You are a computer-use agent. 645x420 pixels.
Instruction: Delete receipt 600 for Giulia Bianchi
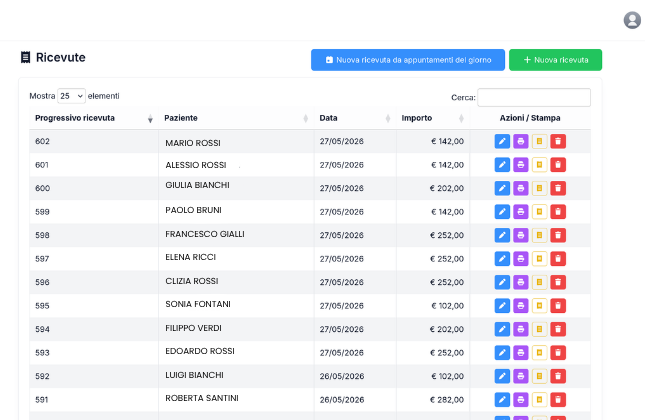click(558, 188)
